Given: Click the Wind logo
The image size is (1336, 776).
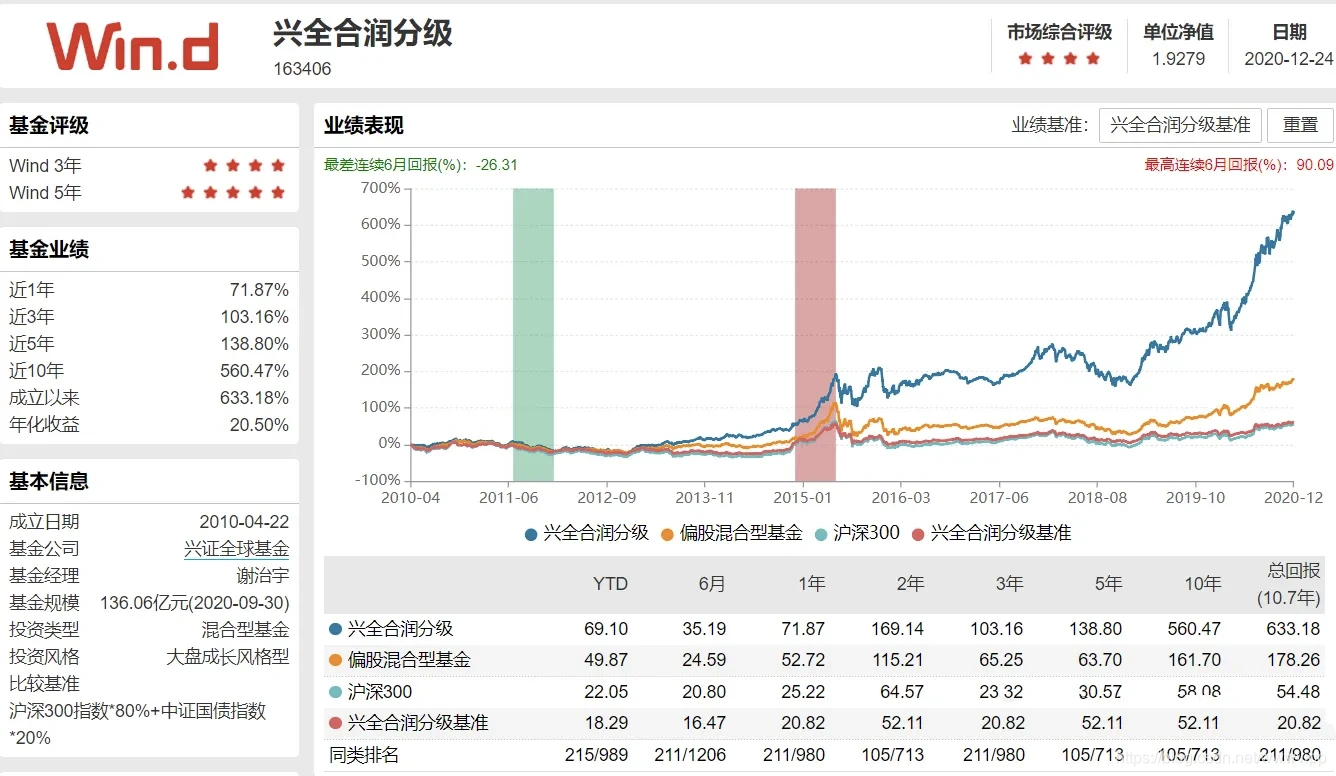Looking at the screenshot, I should click(132, 47).
